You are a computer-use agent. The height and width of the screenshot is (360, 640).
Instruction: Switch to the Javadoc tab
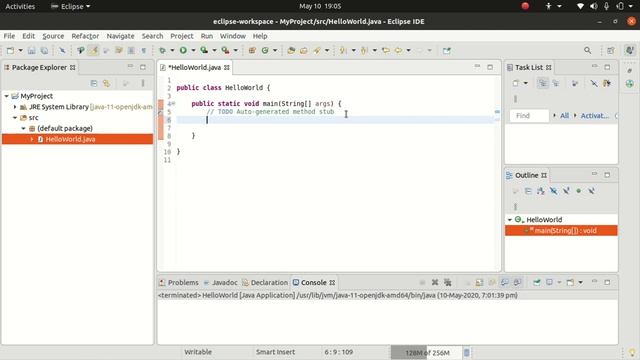220,282
